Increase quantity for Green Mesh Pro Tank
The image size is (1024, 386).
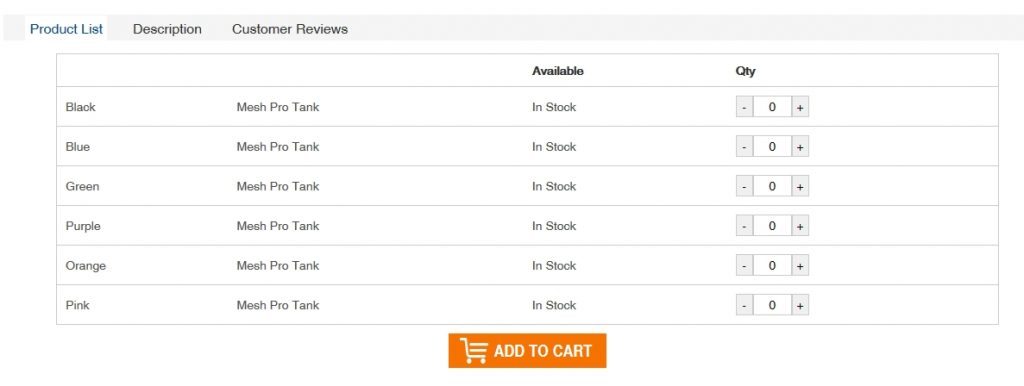800,186
